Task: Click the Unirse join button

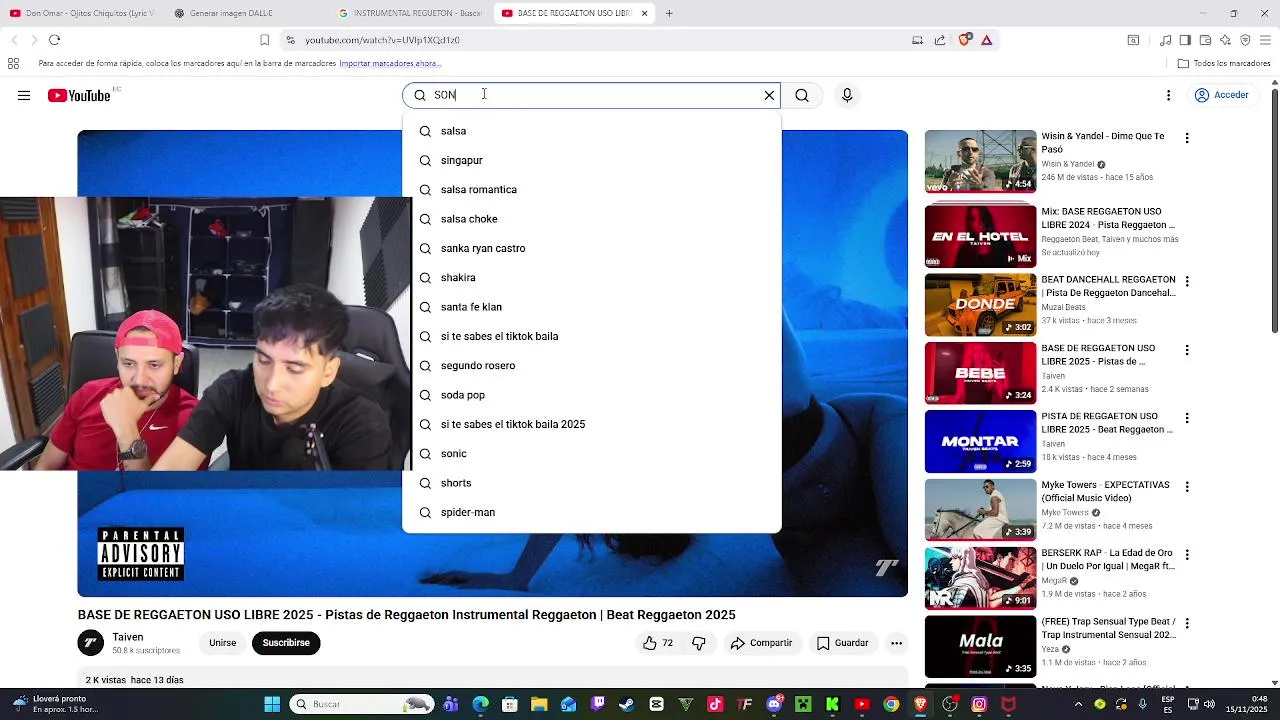Action: pos(223,643)
